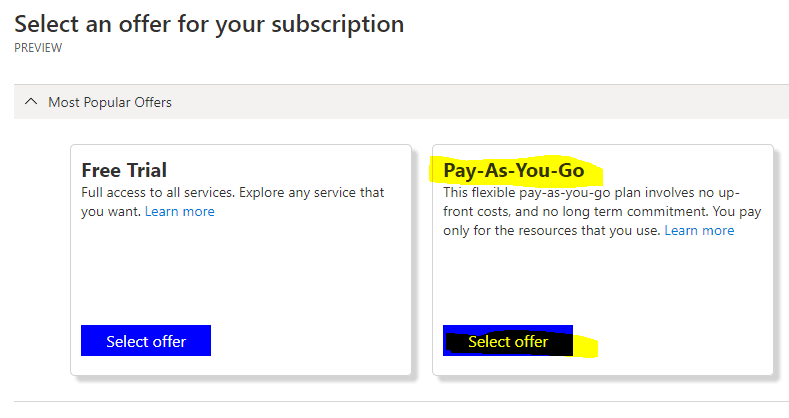Screen dimensions: 789x418
Task: Select offer for the Free Trial plan
Action: 146,341
